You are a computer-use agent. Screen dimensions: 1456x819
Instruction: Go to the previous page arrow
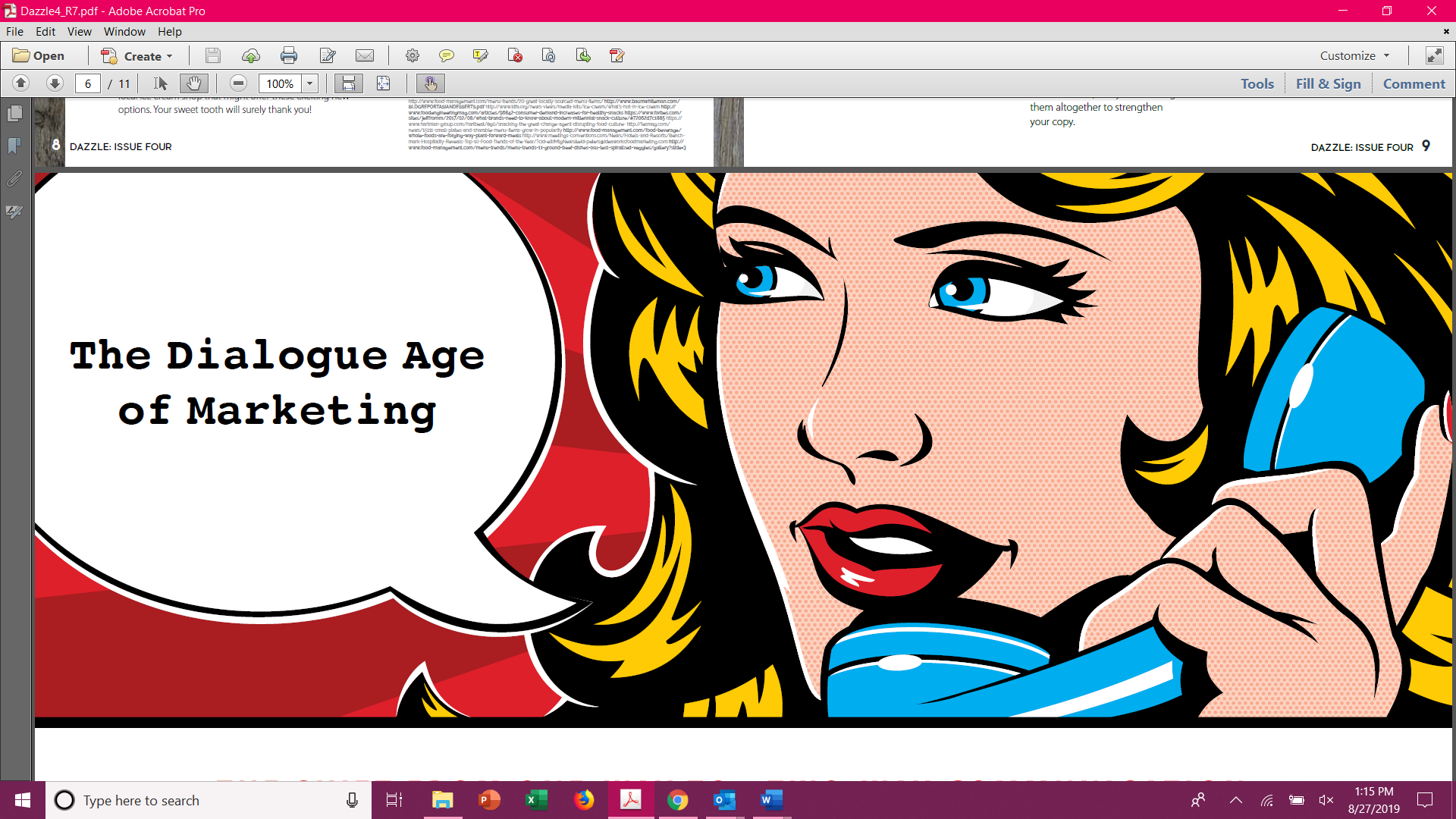click(x=21, y=83)
